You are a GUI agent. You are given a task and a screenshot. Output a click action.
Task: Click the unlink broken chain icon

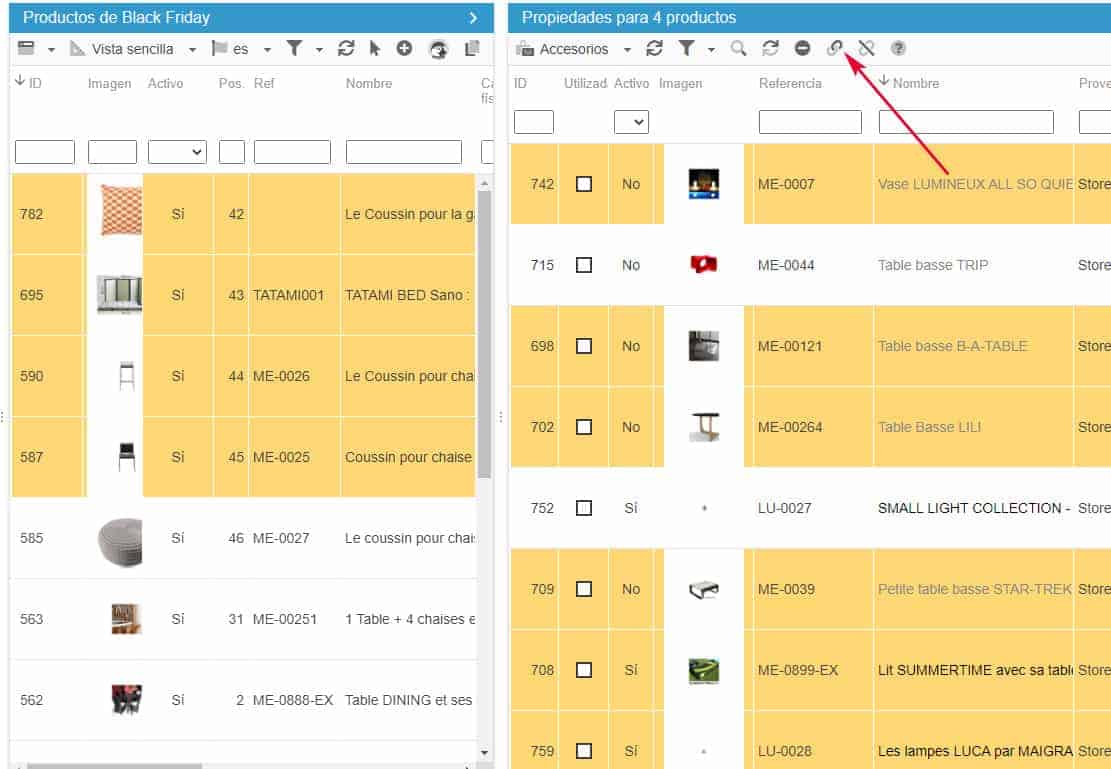coord(866,48)
